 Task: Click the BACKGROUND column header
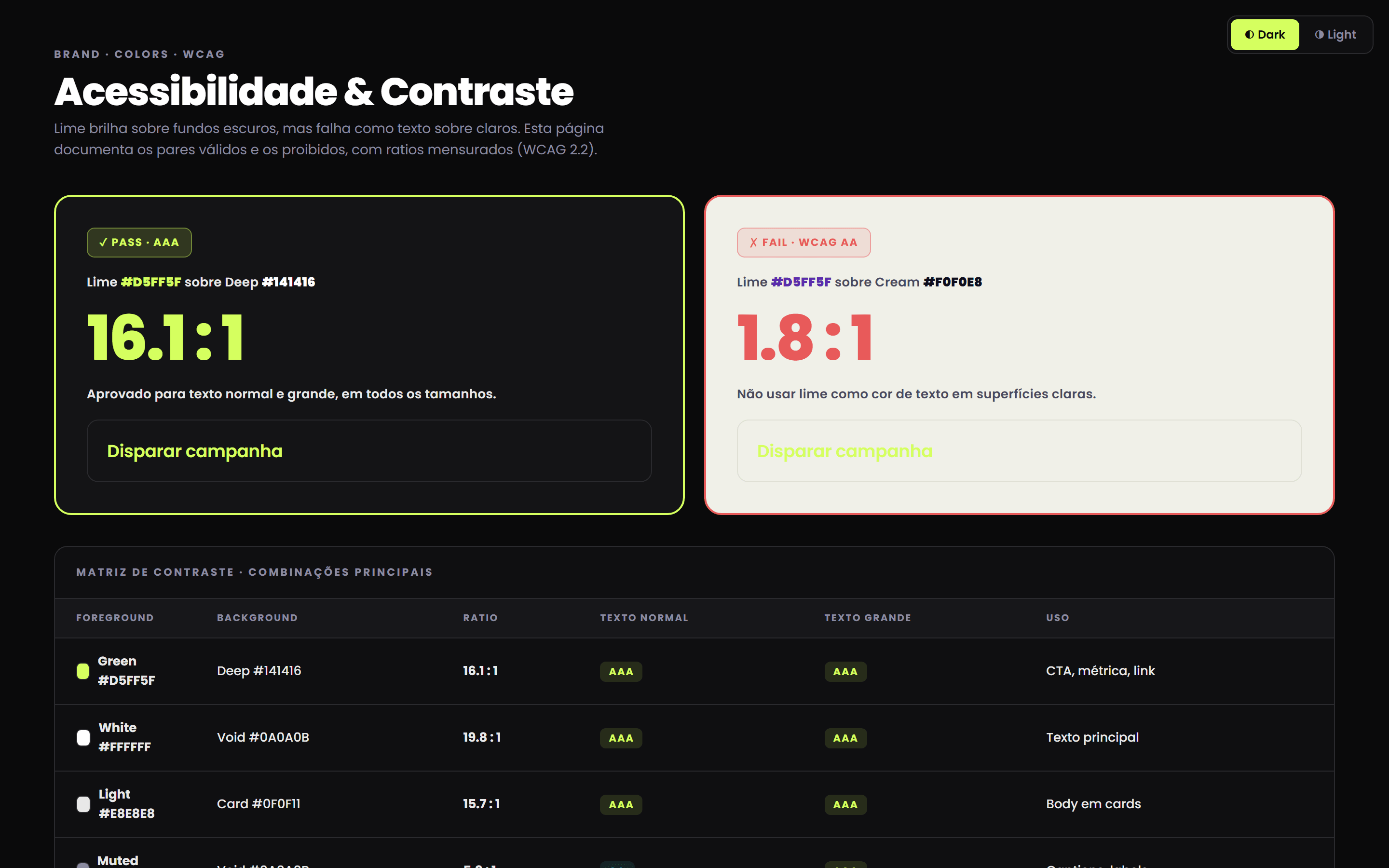click(x=257, y=618)
